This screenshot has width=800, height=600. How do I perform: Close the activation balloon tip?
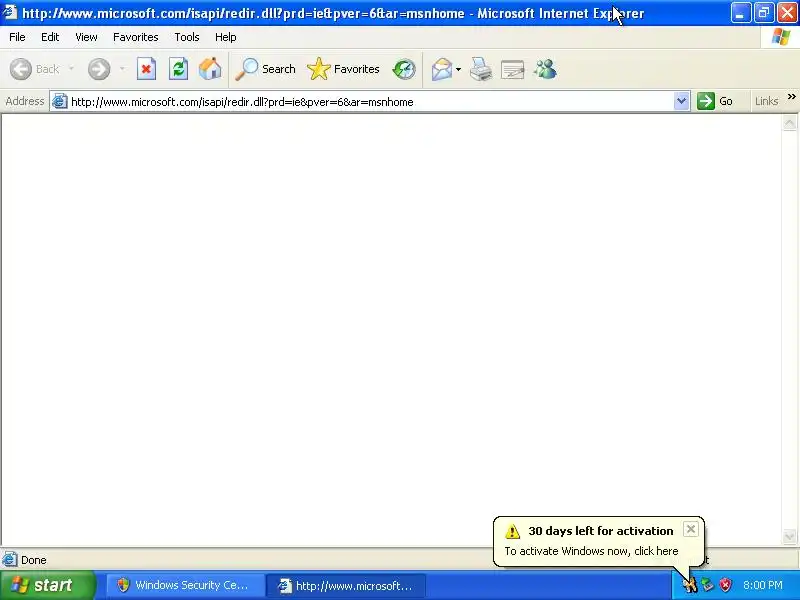(690, 530)
